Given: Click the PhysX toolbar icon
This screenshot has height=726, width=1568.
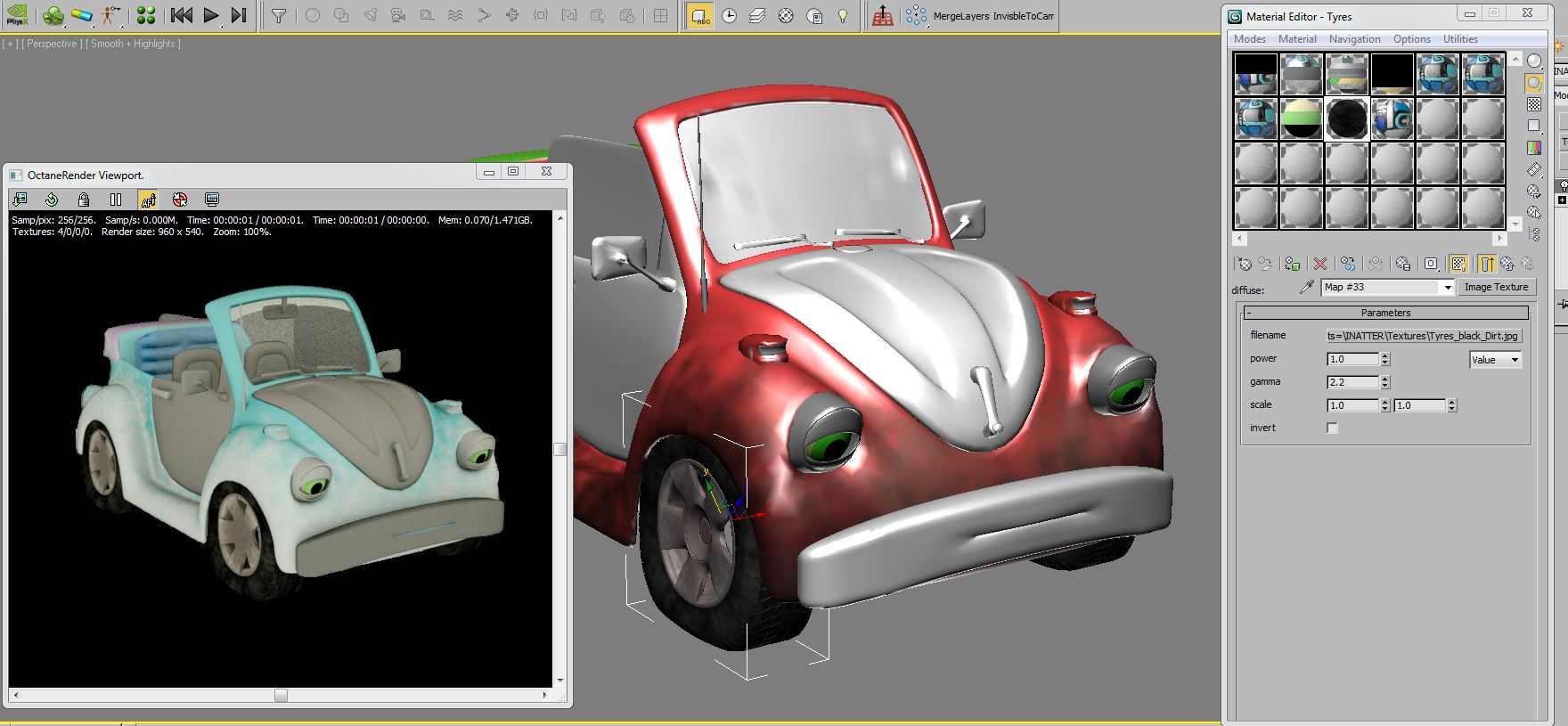Looking at the screenshot, I should pos(17,15).
